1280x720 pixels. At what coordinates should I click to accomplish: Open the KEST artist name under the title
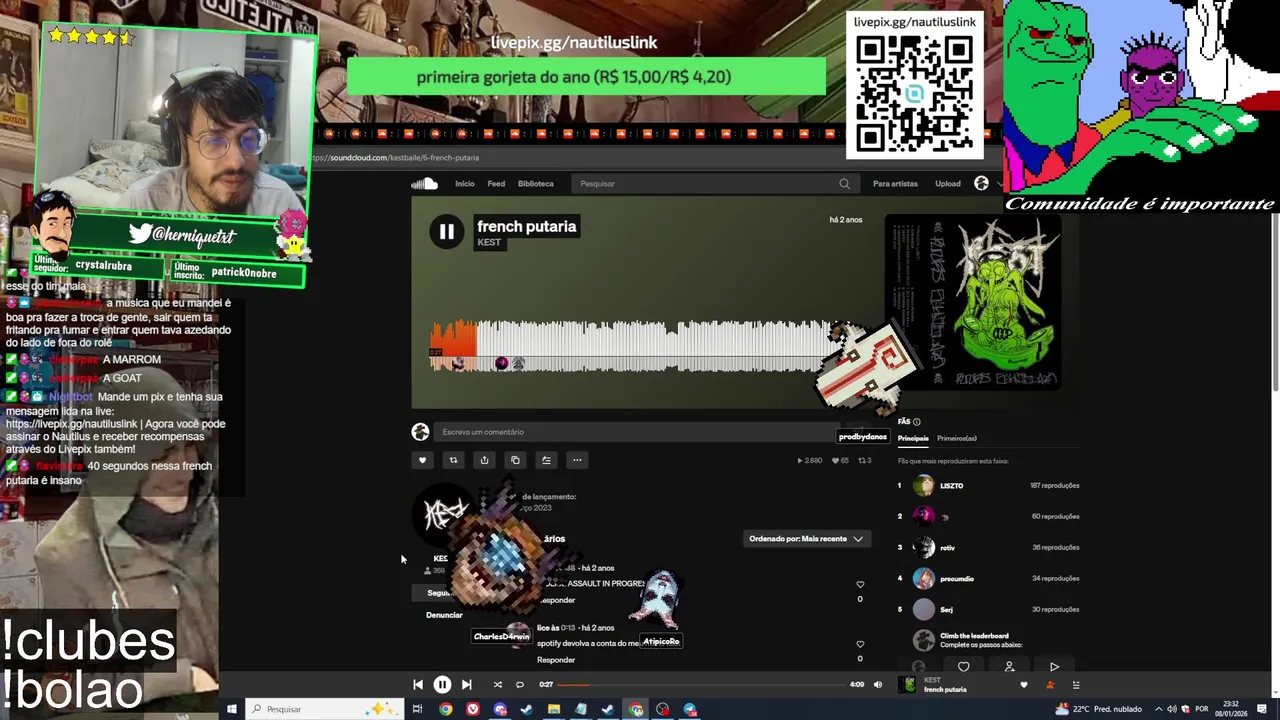[x=488, y=243]
